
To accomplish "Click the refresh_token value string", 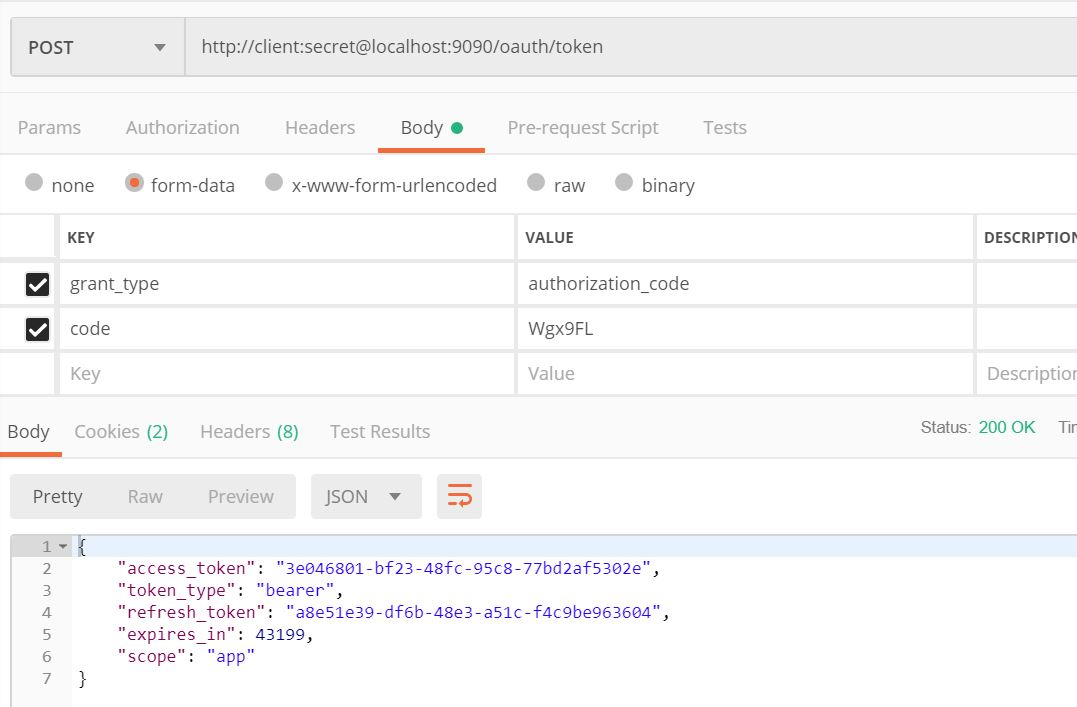I will tap(473, 612).
